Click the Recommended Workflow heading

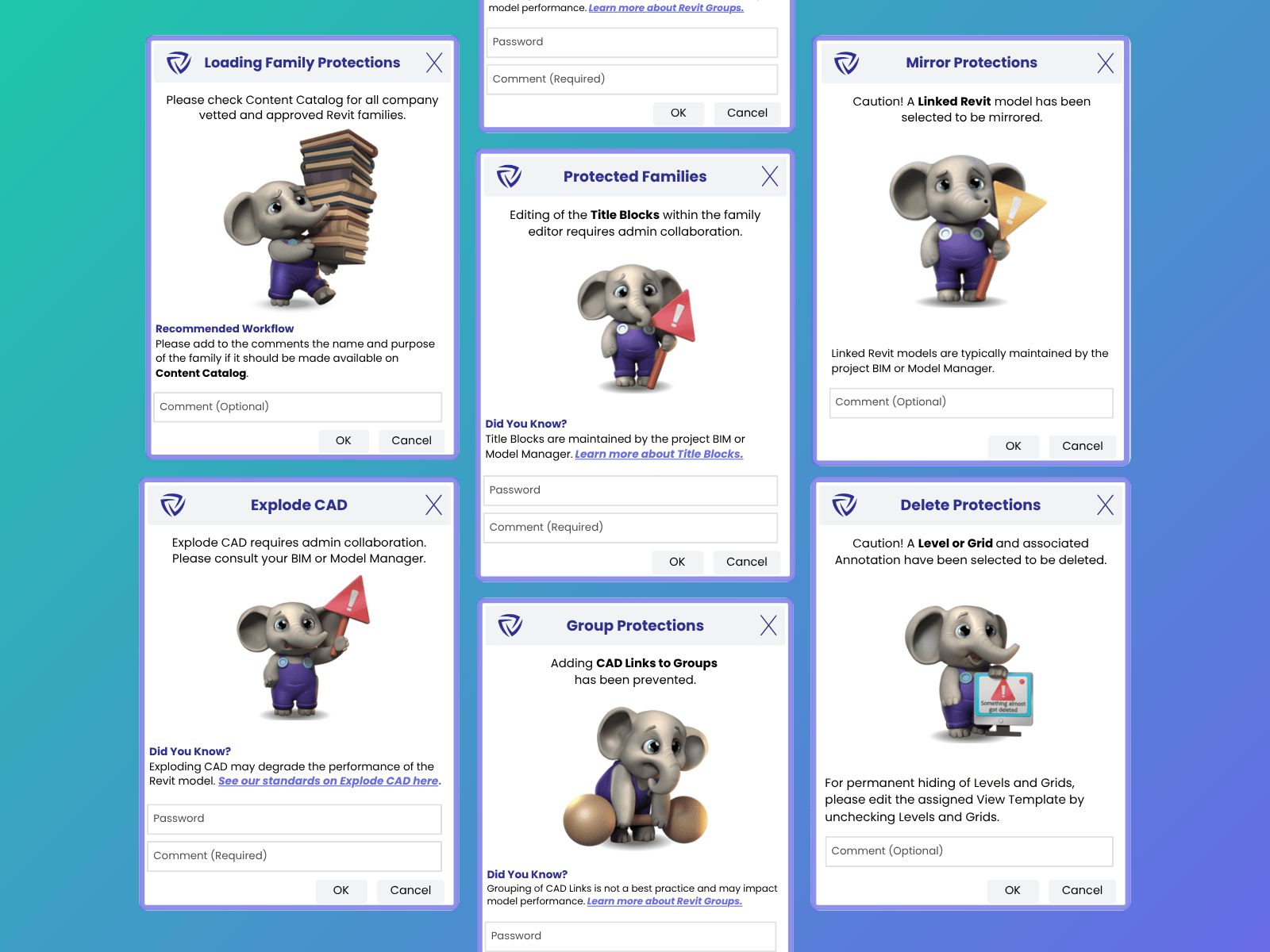point(225,328)
